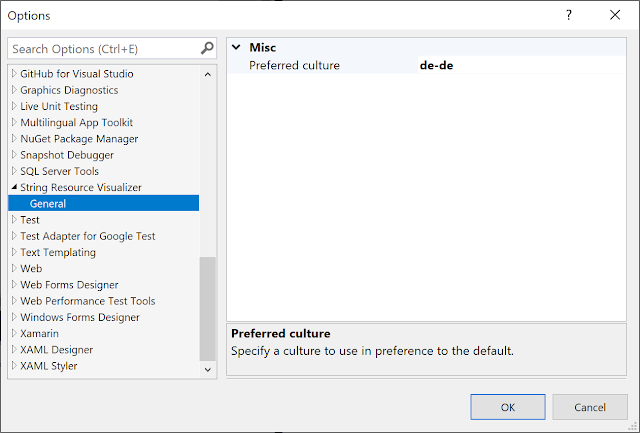Expand Web Performance Test Tools arrow
Viewport: 640px width, 433px height.
pos(14,301)
